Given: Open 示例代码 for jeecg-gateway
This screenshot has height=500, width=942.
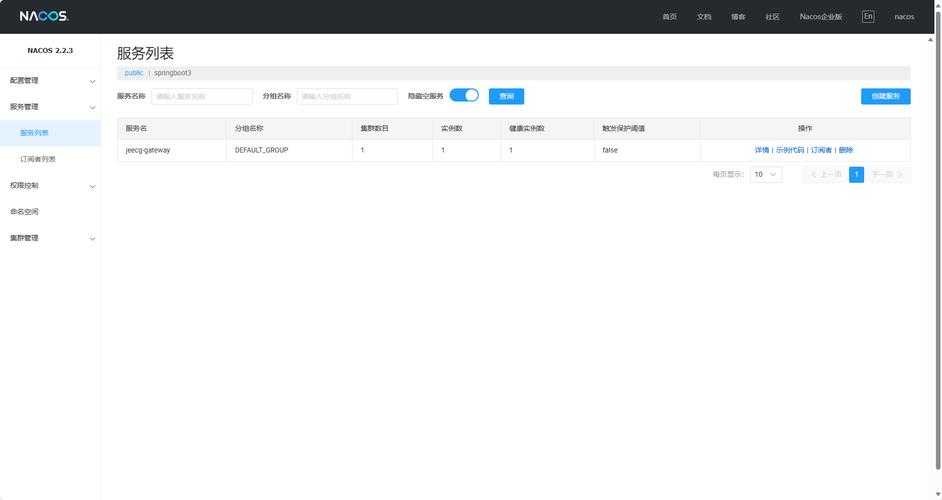Looking at the screenshot, I should (789, 150).
